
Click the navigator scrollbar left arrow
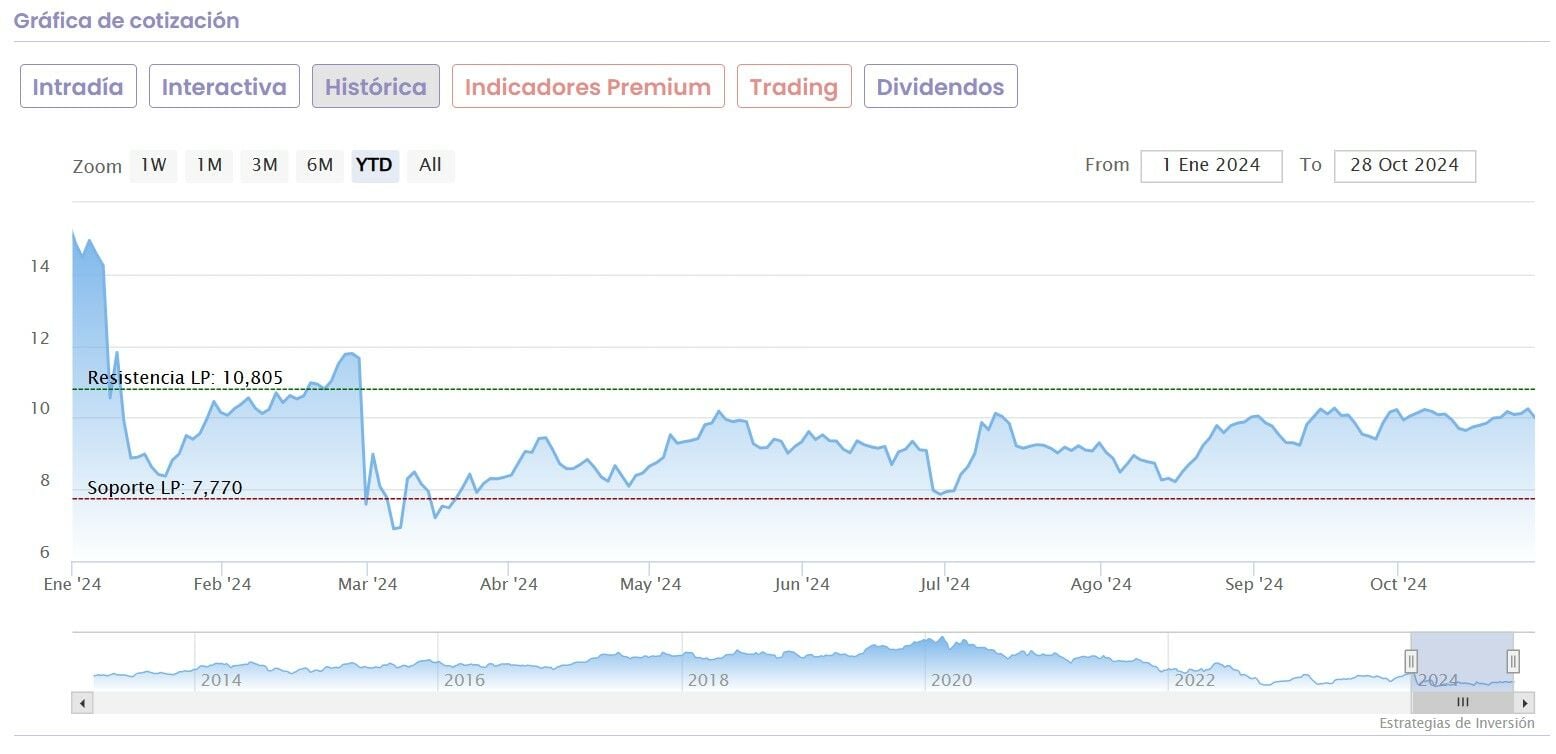point(82,703)
